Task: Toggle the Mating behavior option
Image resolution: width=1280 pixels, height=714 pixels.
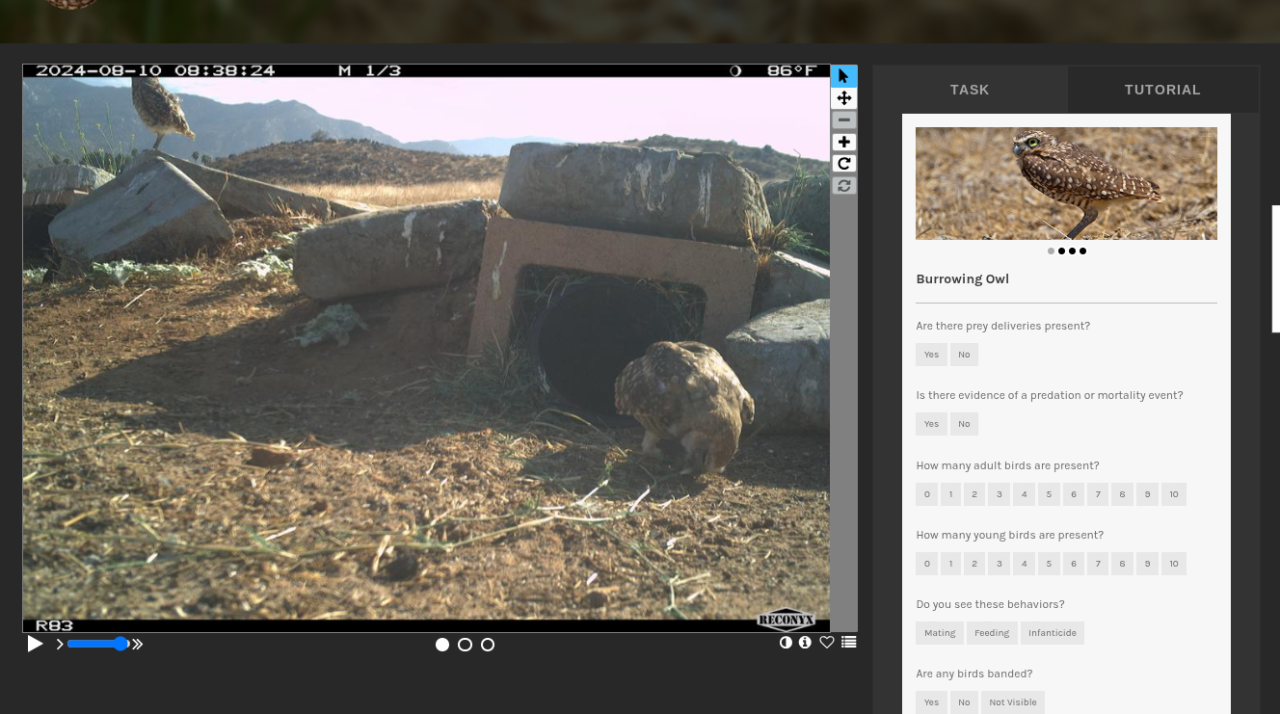Action: click(x=940, y=633)
